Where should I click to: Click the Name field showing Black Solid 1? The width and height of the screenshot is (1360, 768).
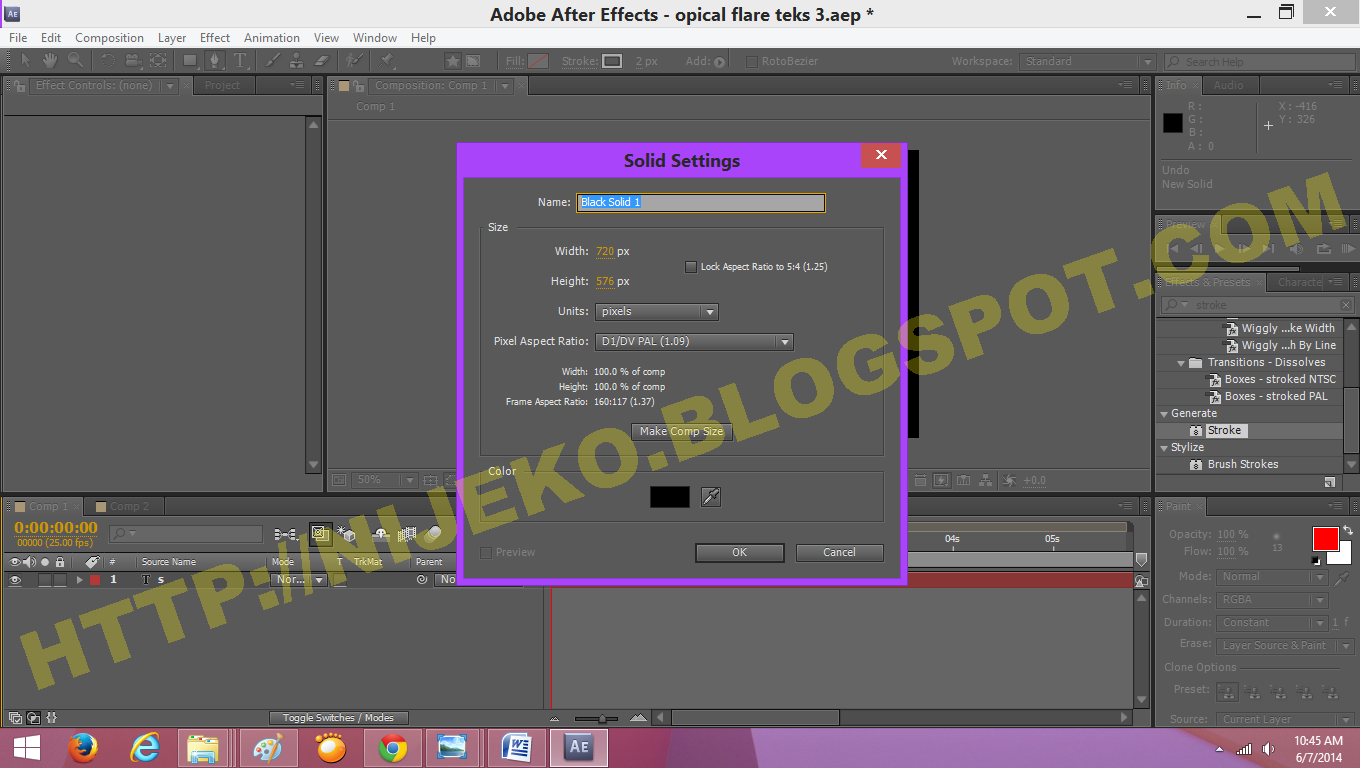pos(700,202)
